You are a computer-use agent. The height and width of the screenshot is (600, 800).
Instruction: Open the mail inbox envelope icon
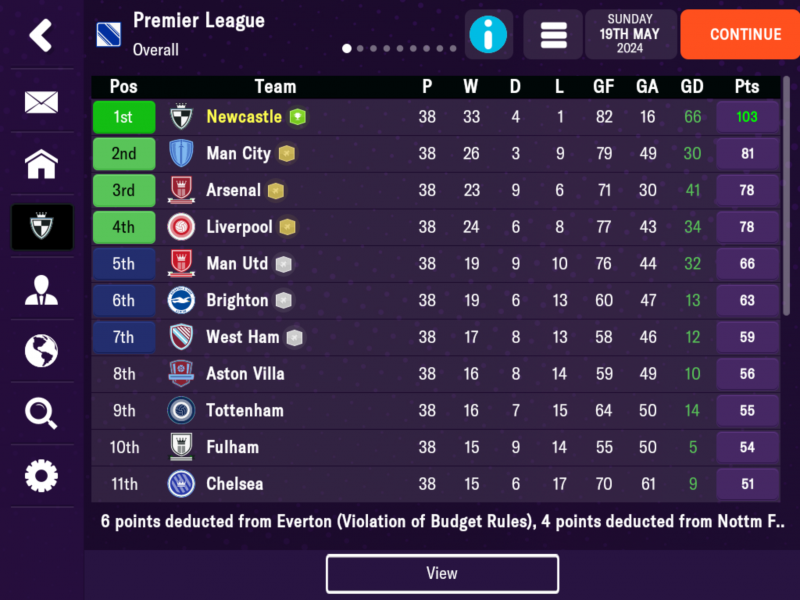coord(41,102)
